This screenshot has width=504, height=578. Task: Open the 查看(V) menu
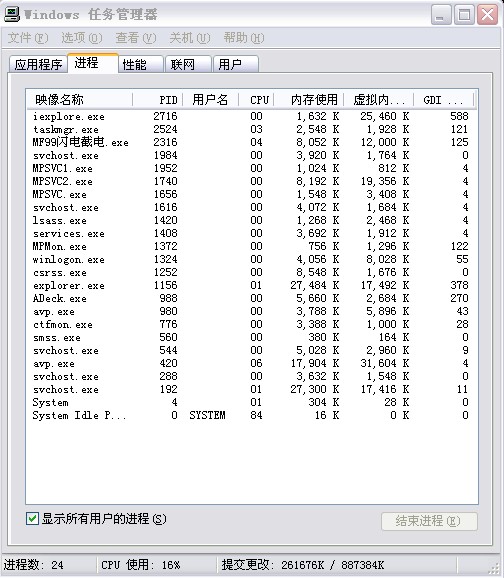tap(136, 38)
